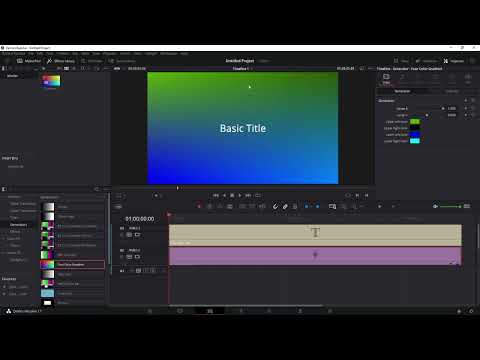480x360 pixels.
Task: Toggle the viewer Loop button
Action: click(x=258, y=195)
